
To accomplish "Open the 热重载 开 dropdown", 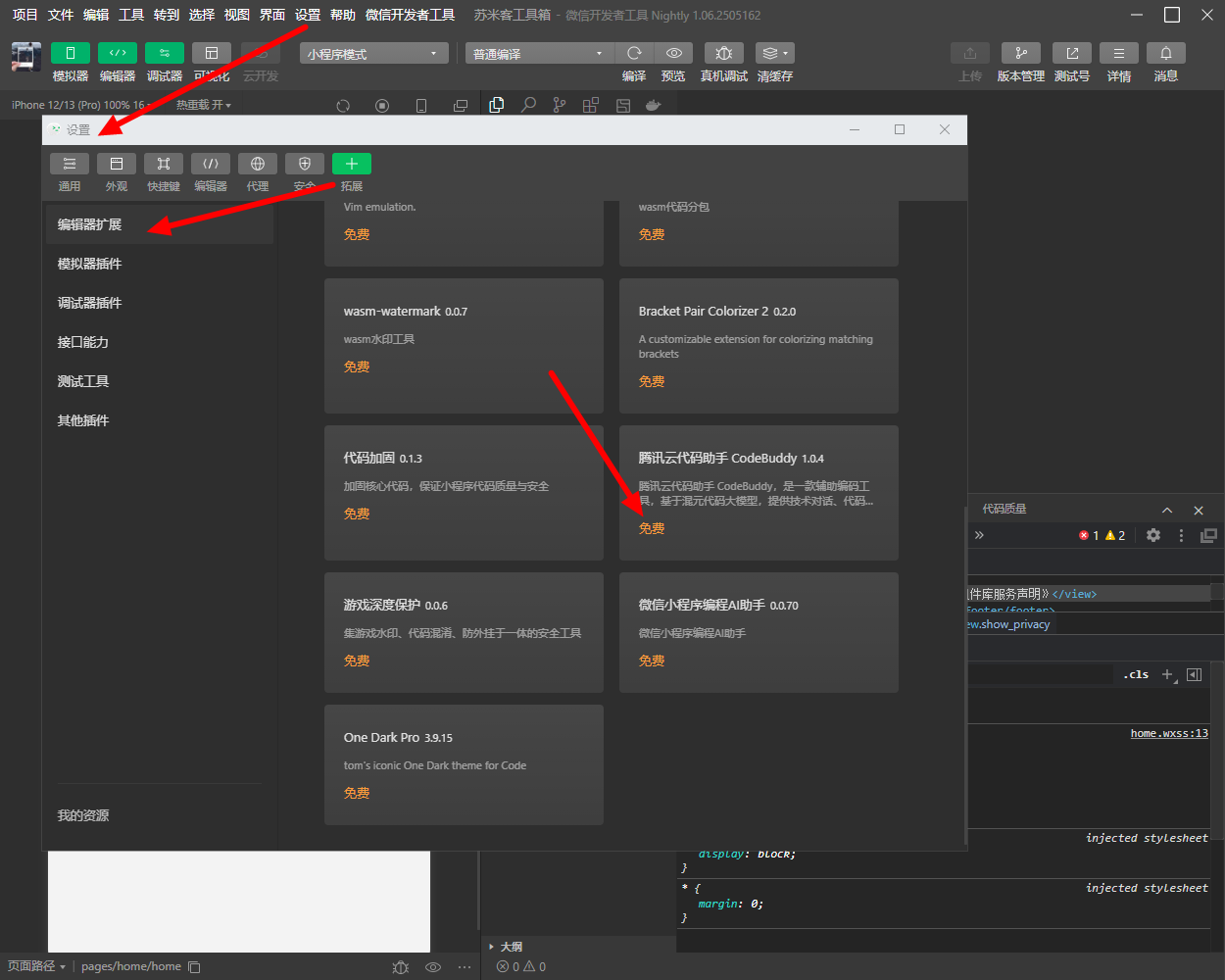I will pyautogui.click(x=204, y=105).
